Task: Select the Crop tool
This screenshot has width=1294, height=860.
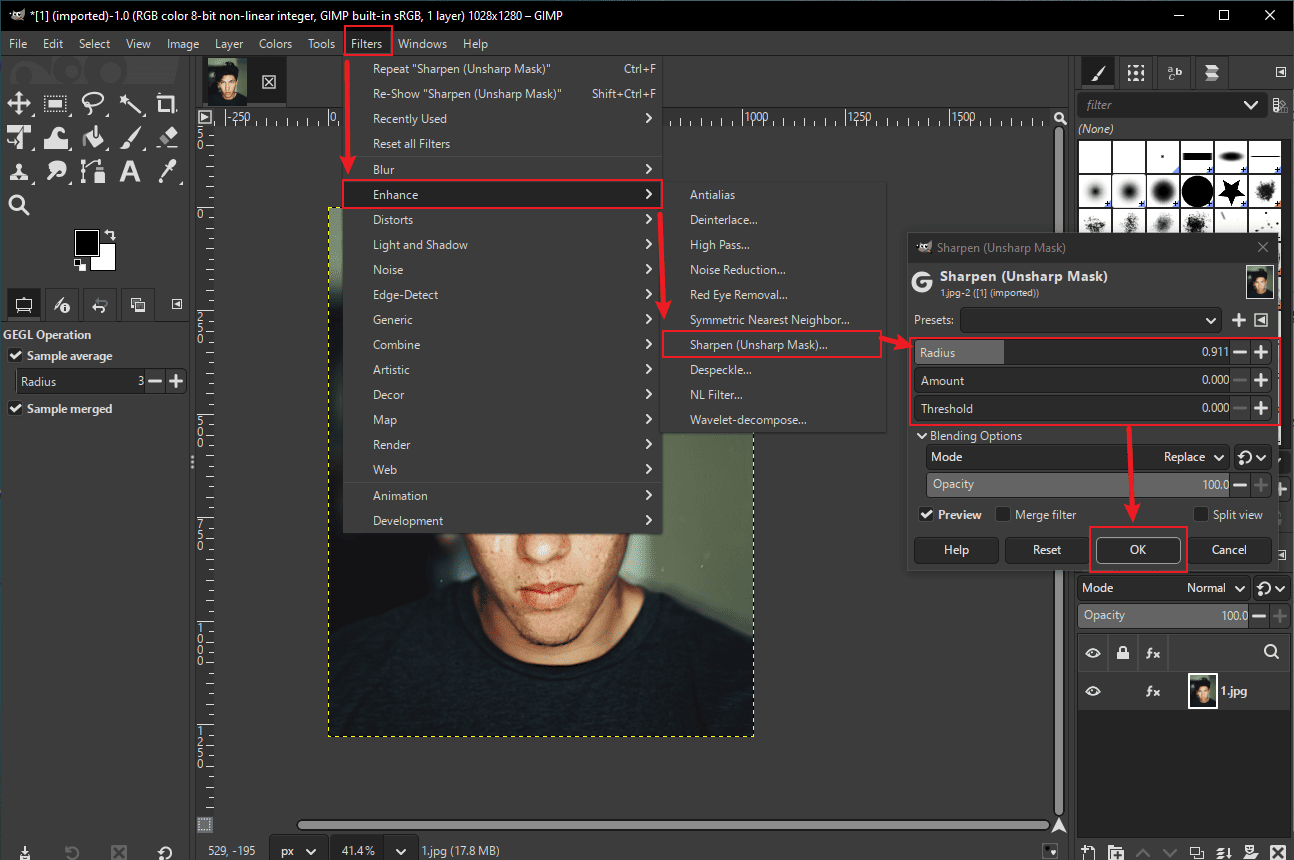Action: tap(167, 103)
